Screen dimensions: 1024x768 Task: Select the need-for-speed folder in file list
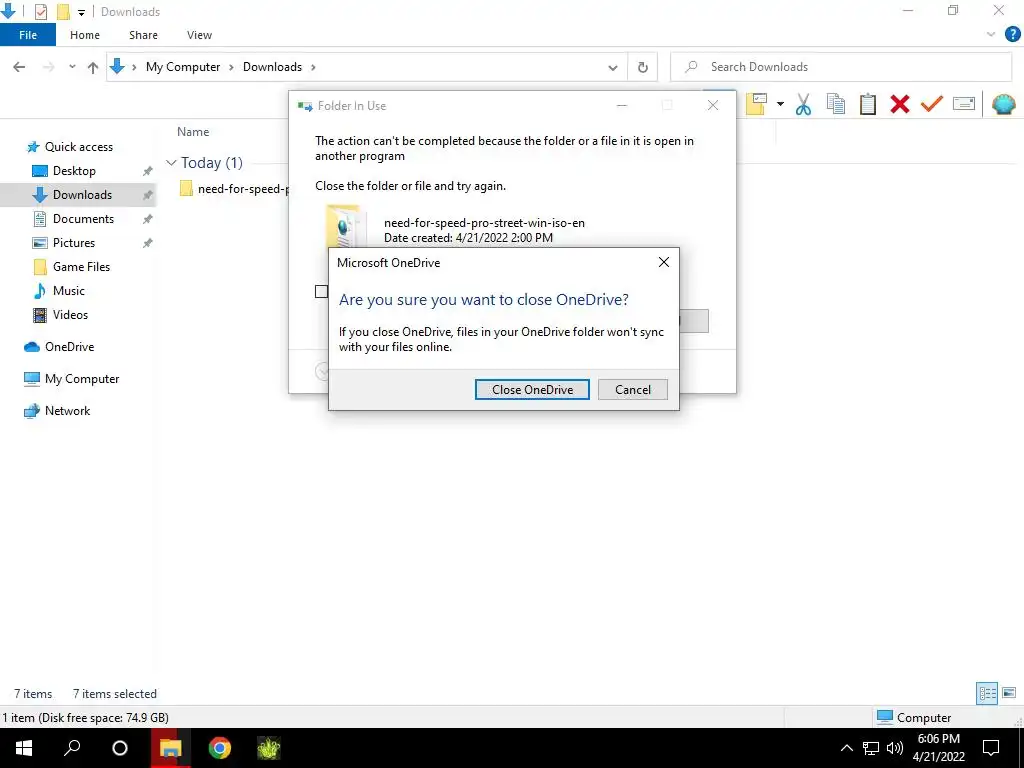[233, 189]
